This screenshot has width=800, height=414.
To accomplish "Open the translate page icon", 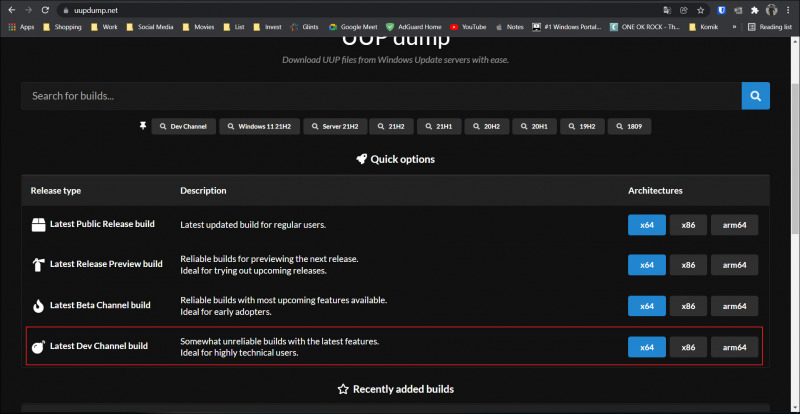I will coord(667,10).
